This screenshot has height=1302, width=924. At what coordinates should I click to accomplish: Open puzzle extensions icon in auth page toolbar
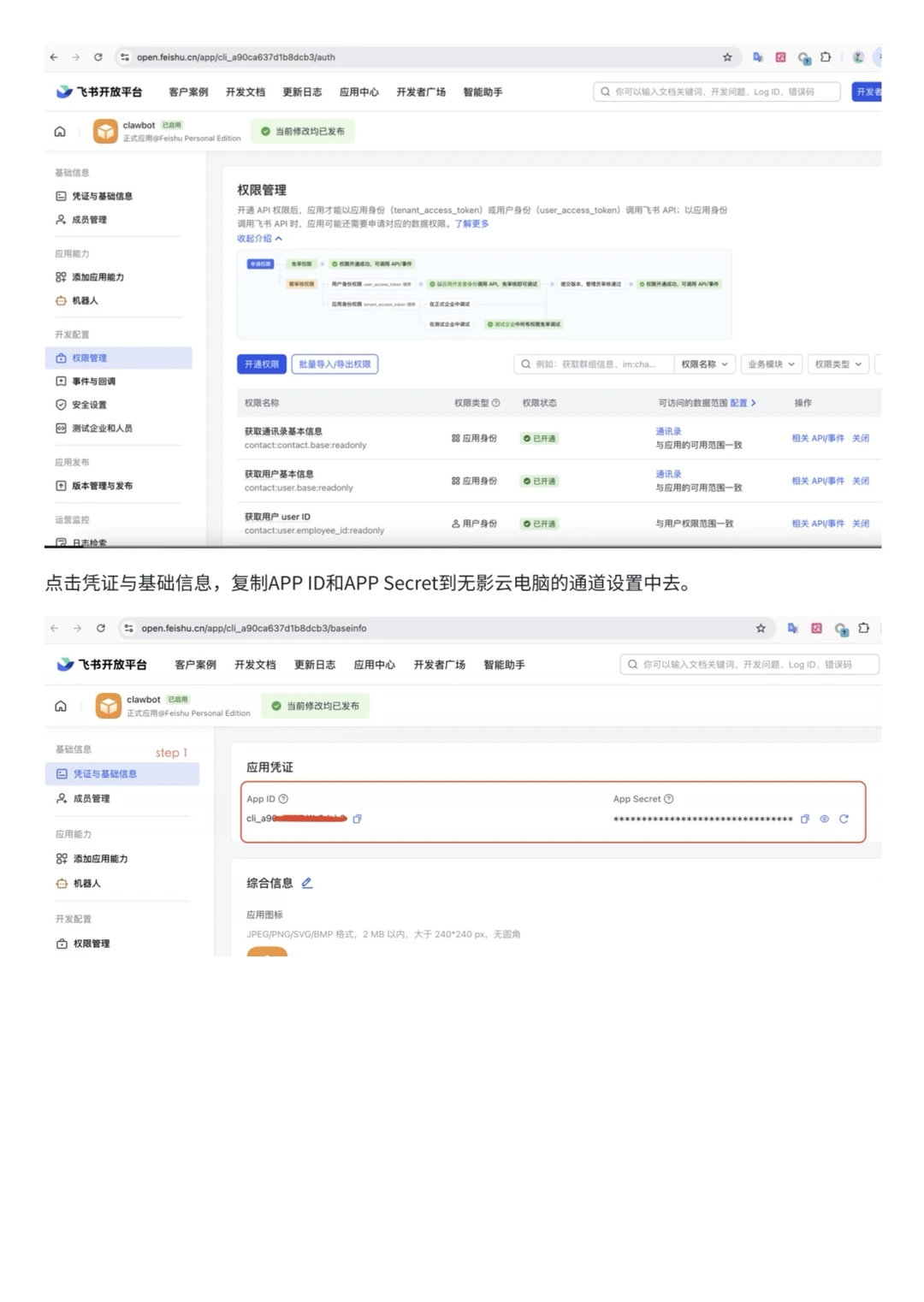click(x=826, y=57)
